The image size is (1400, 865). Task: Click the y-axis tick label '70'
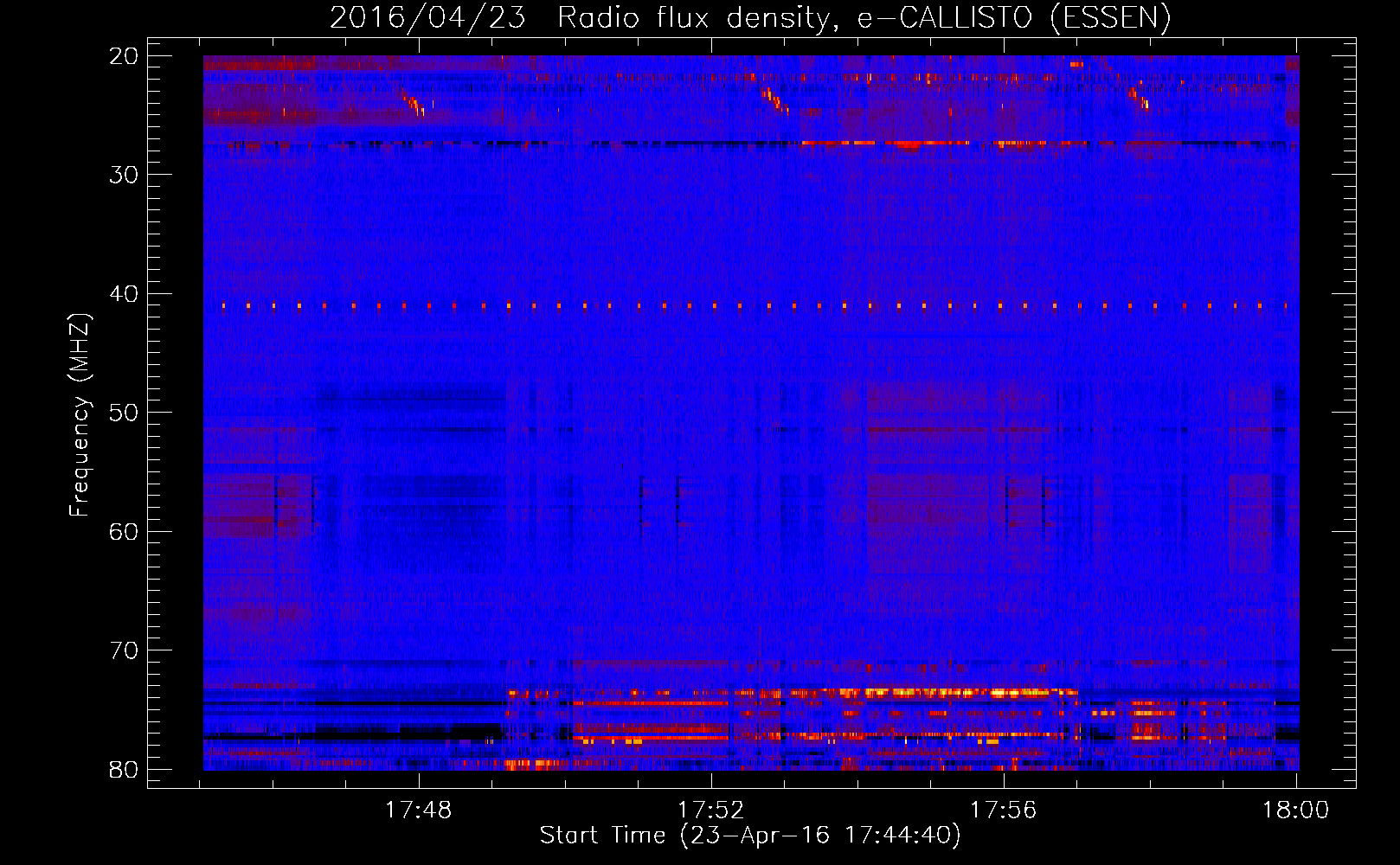click(x=124, y=650)
